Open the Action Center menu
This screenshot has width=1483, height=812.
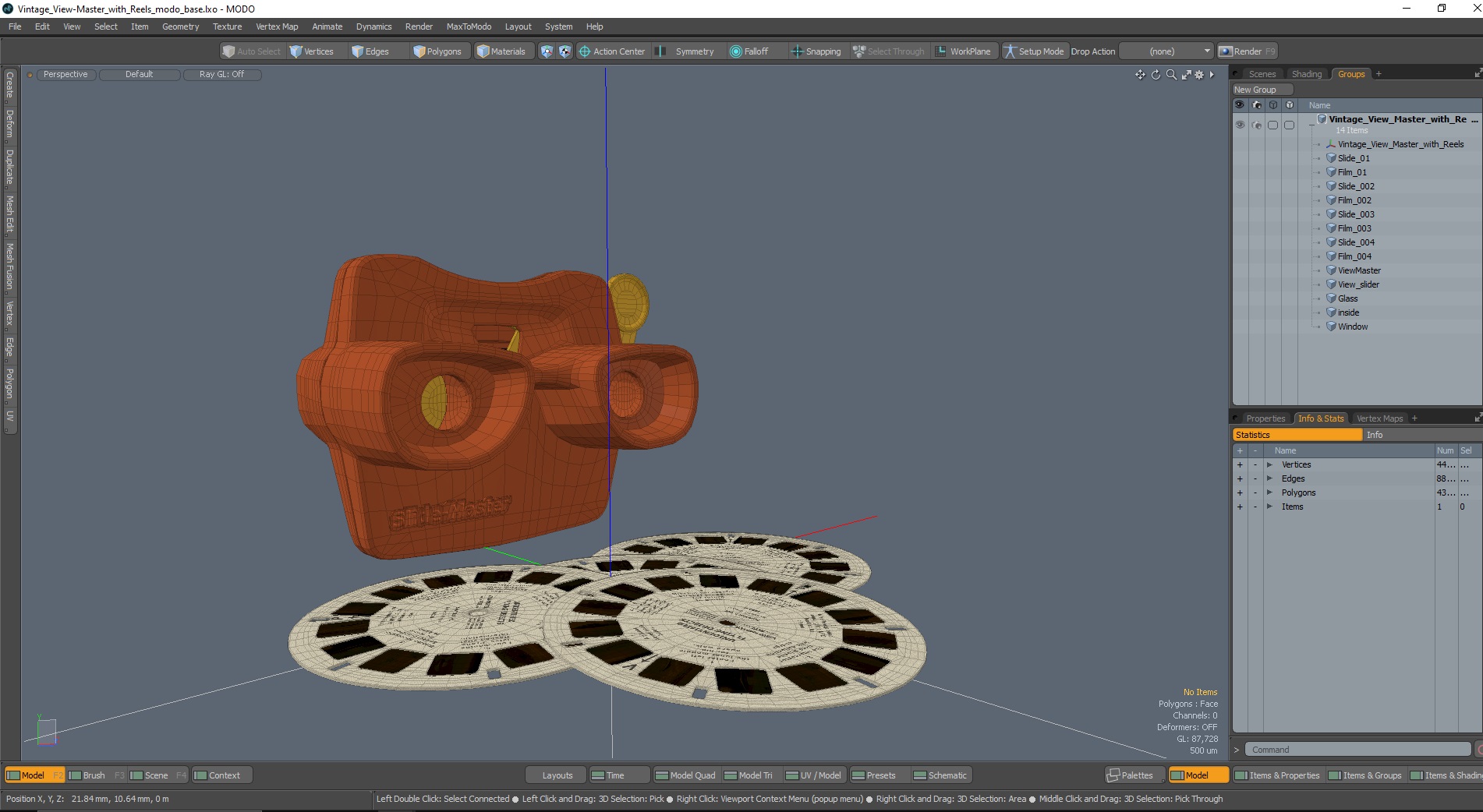[612, 51]
